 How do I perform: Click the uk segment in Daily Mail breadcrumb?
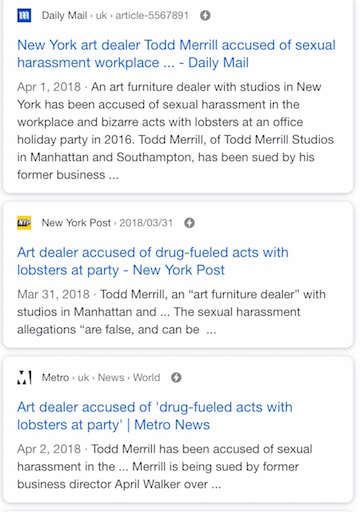[x=101, y=15]
